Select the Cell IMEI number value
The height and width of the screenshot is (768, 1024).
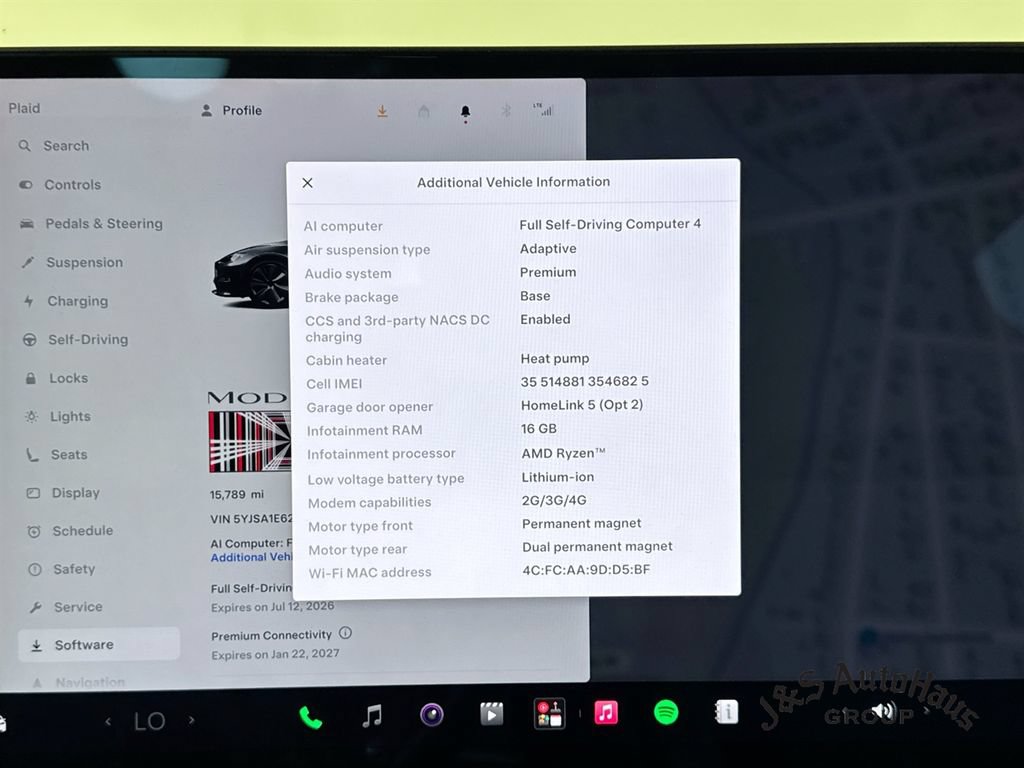[584, 381]
